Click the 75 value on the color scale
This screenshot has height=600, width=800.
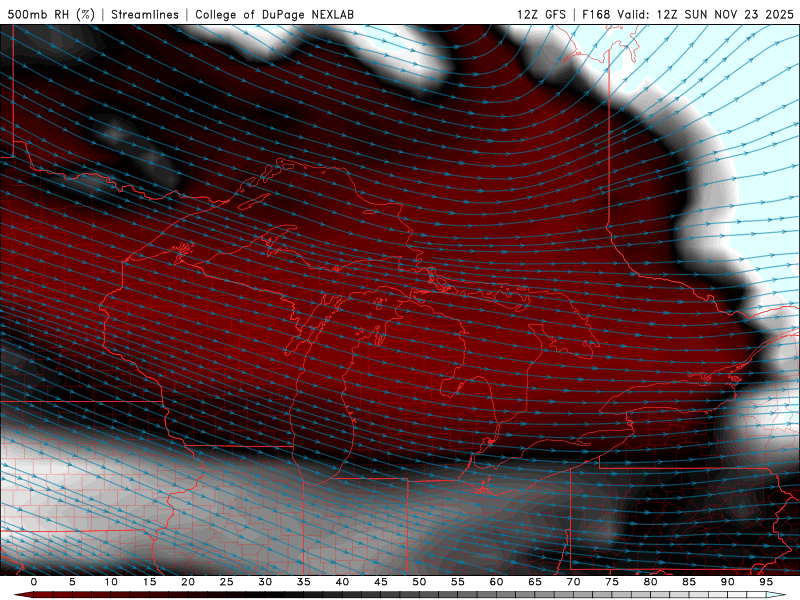(612, 582)
